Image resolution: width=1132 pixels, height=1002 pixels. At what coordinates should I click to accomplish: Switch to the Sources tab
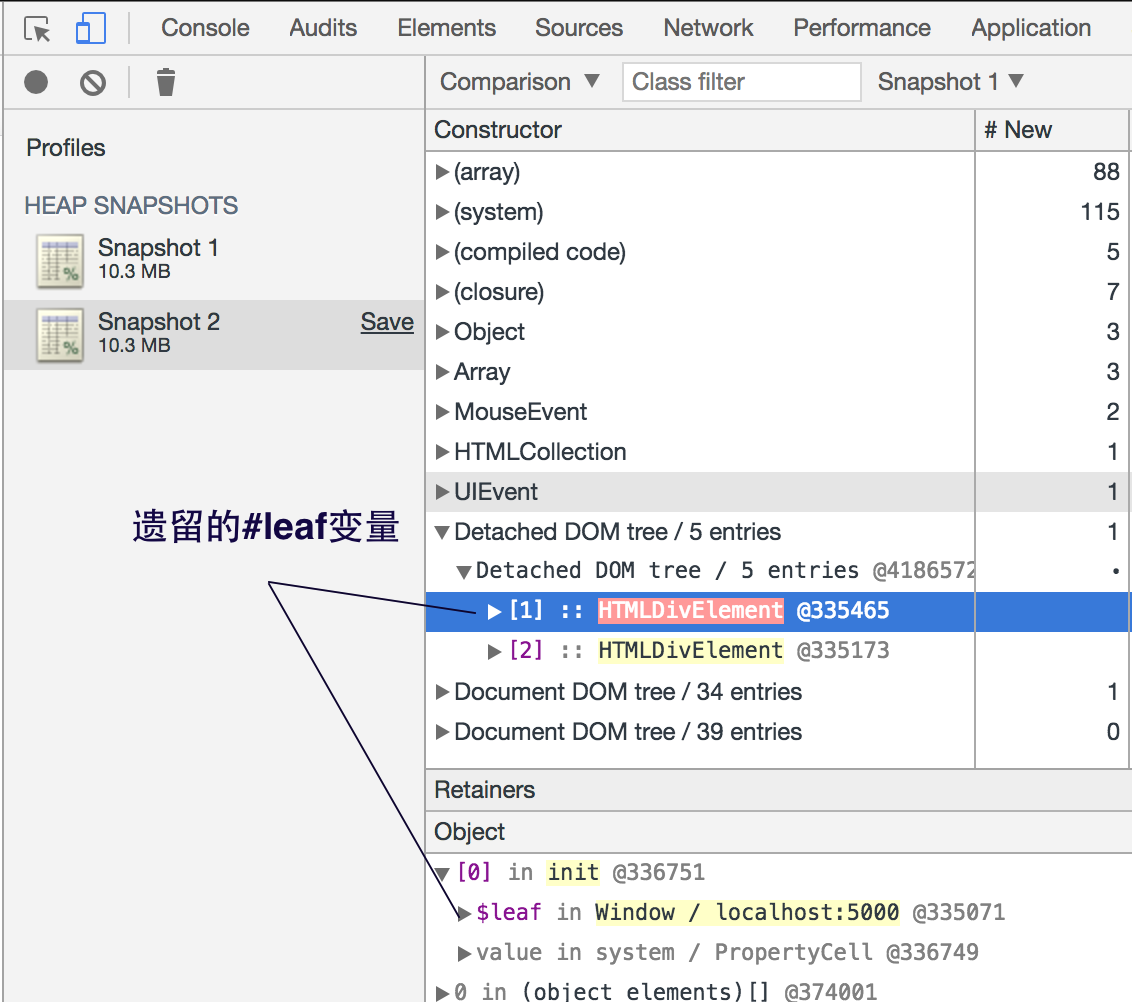579,28
